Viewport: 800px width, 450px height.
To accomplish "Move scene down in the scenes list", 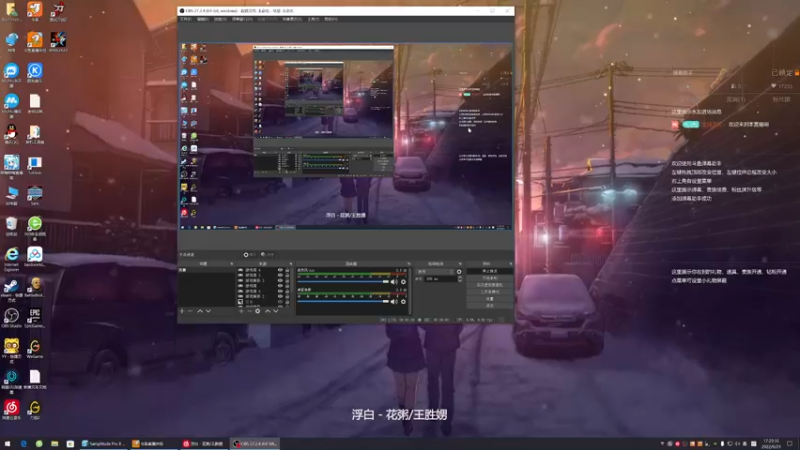I will [208, 311].
